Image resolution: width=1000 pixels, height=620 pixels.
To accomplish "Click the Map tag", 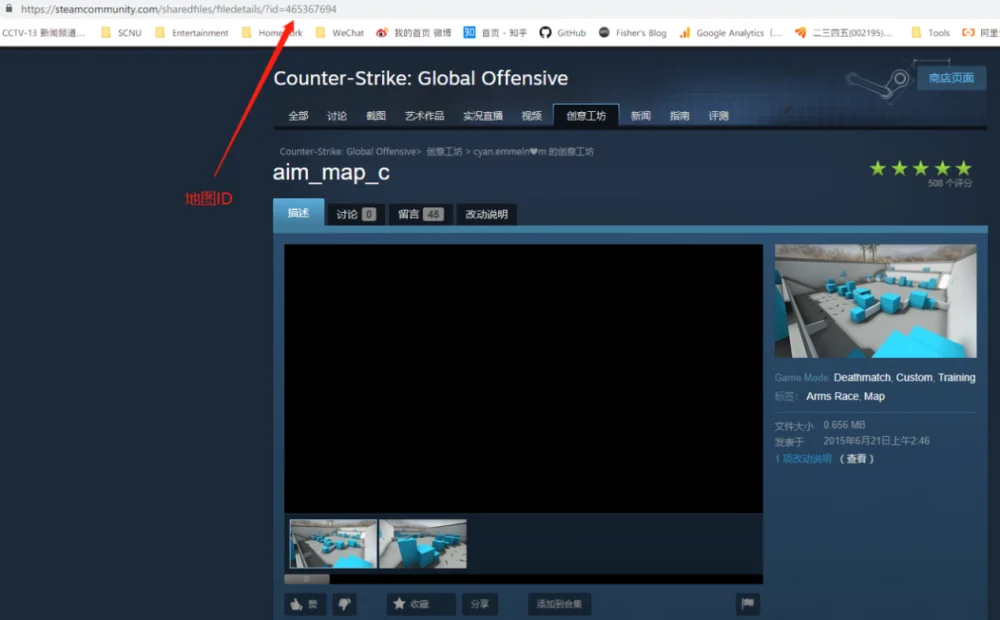I will click(x=874, y=396).
